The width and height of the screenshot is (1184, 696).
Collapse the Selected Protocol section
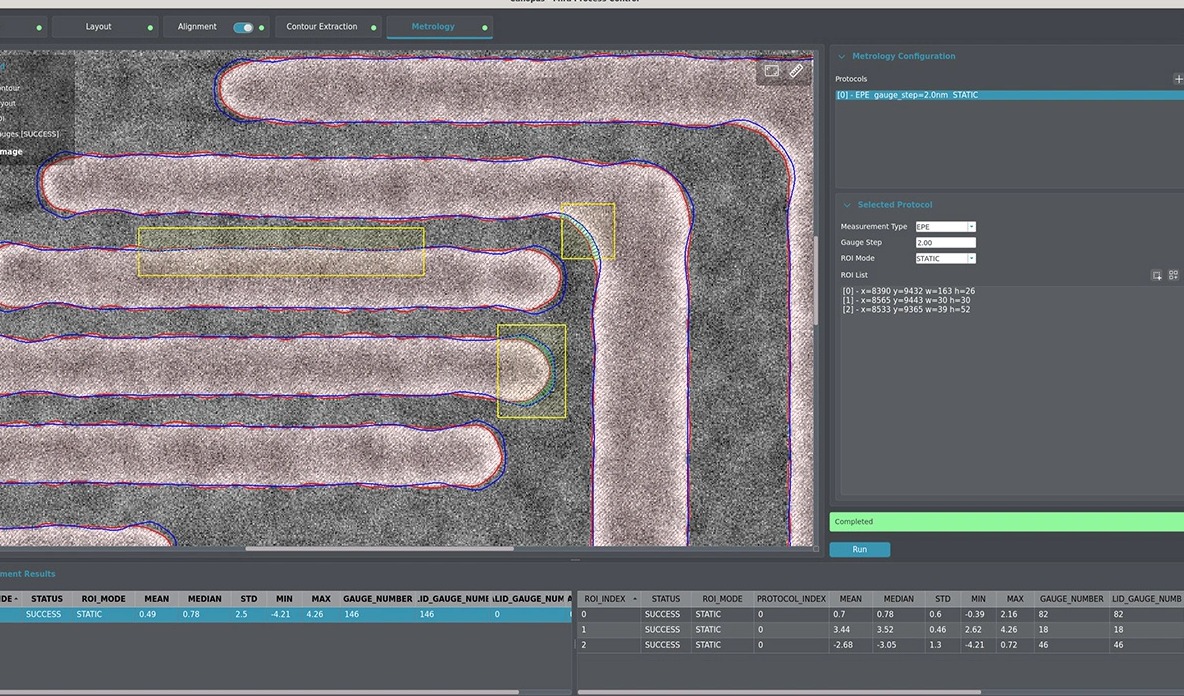(847, 205)
